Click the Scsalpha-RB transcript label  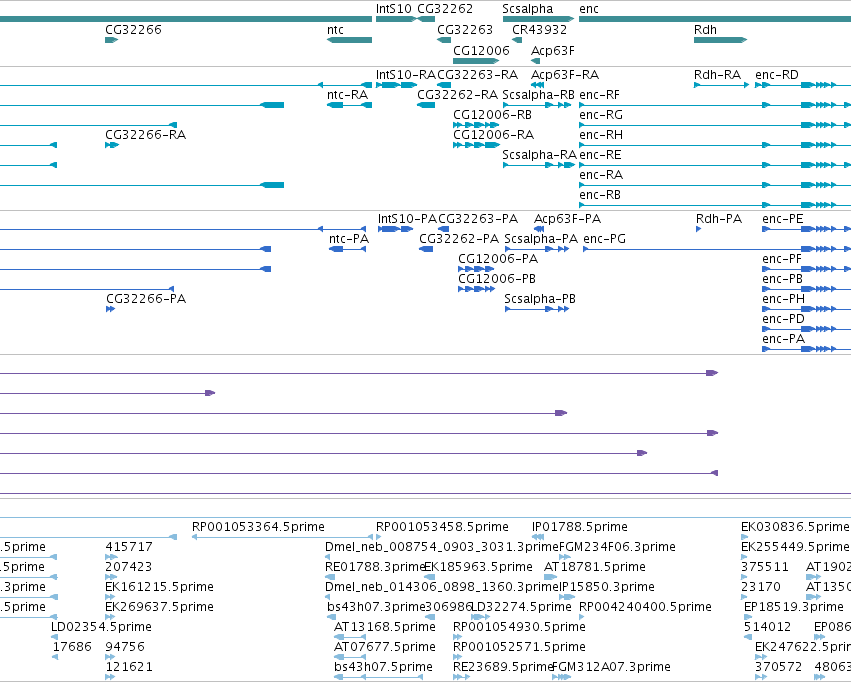[x=538, y=94]
